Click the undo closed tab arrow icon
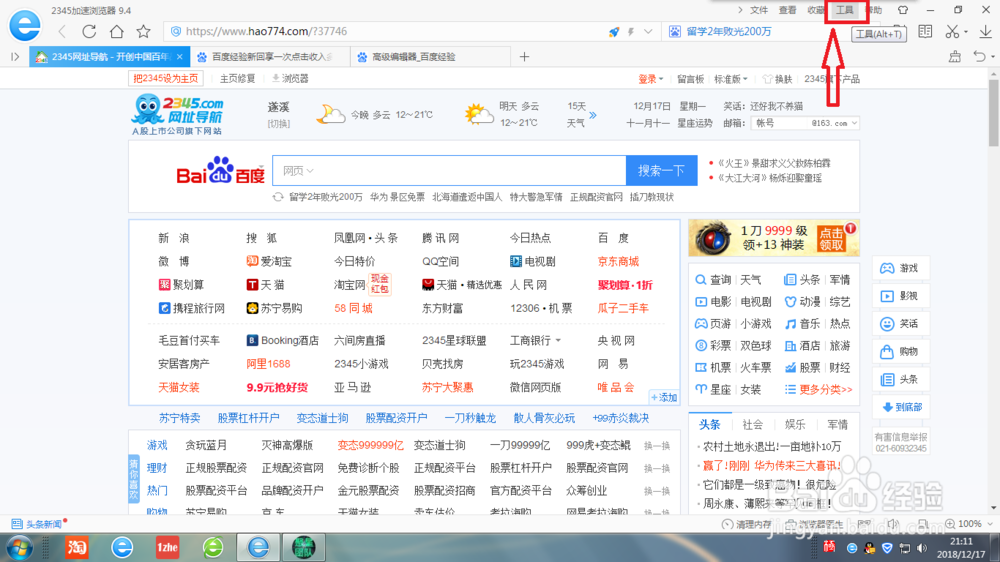The height and width of the screenshot is (562, 1000). coord(980,57)
